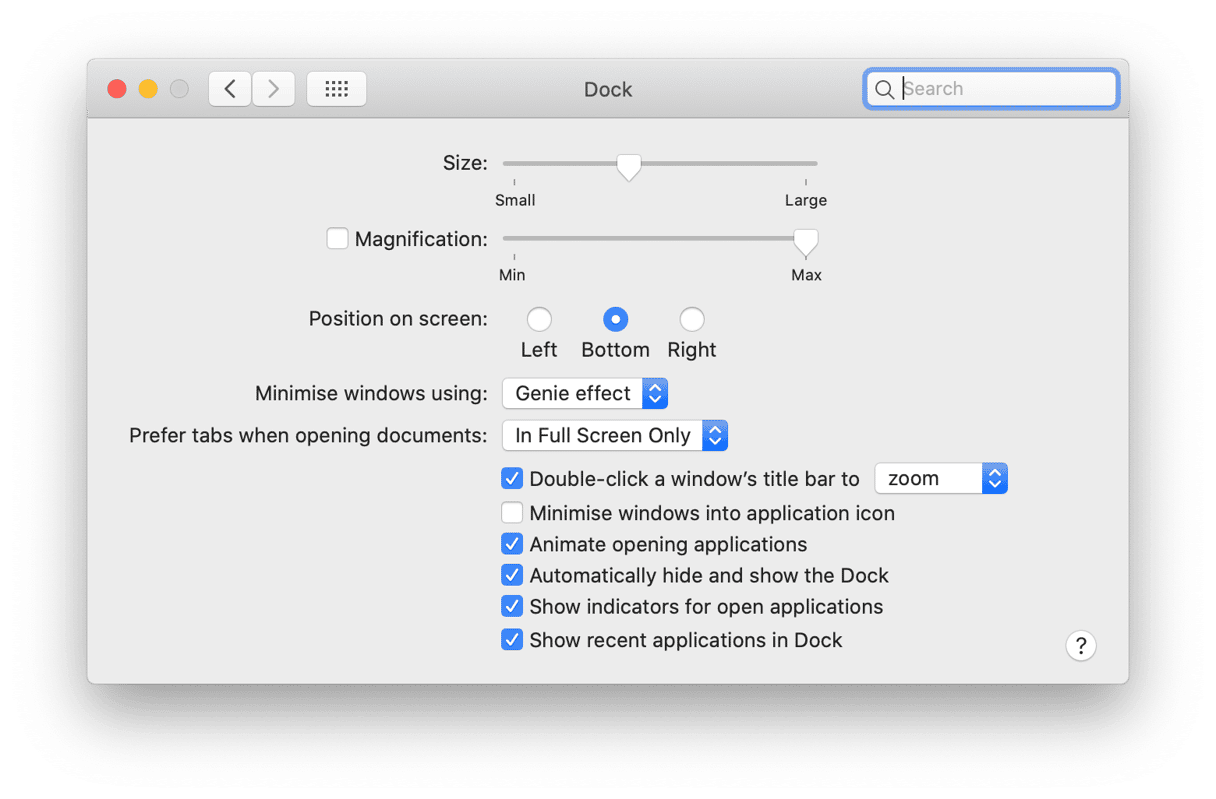Open the help question mark button
The width and height of the screenshot is (1216, 799).
(x=1081, y=645)
